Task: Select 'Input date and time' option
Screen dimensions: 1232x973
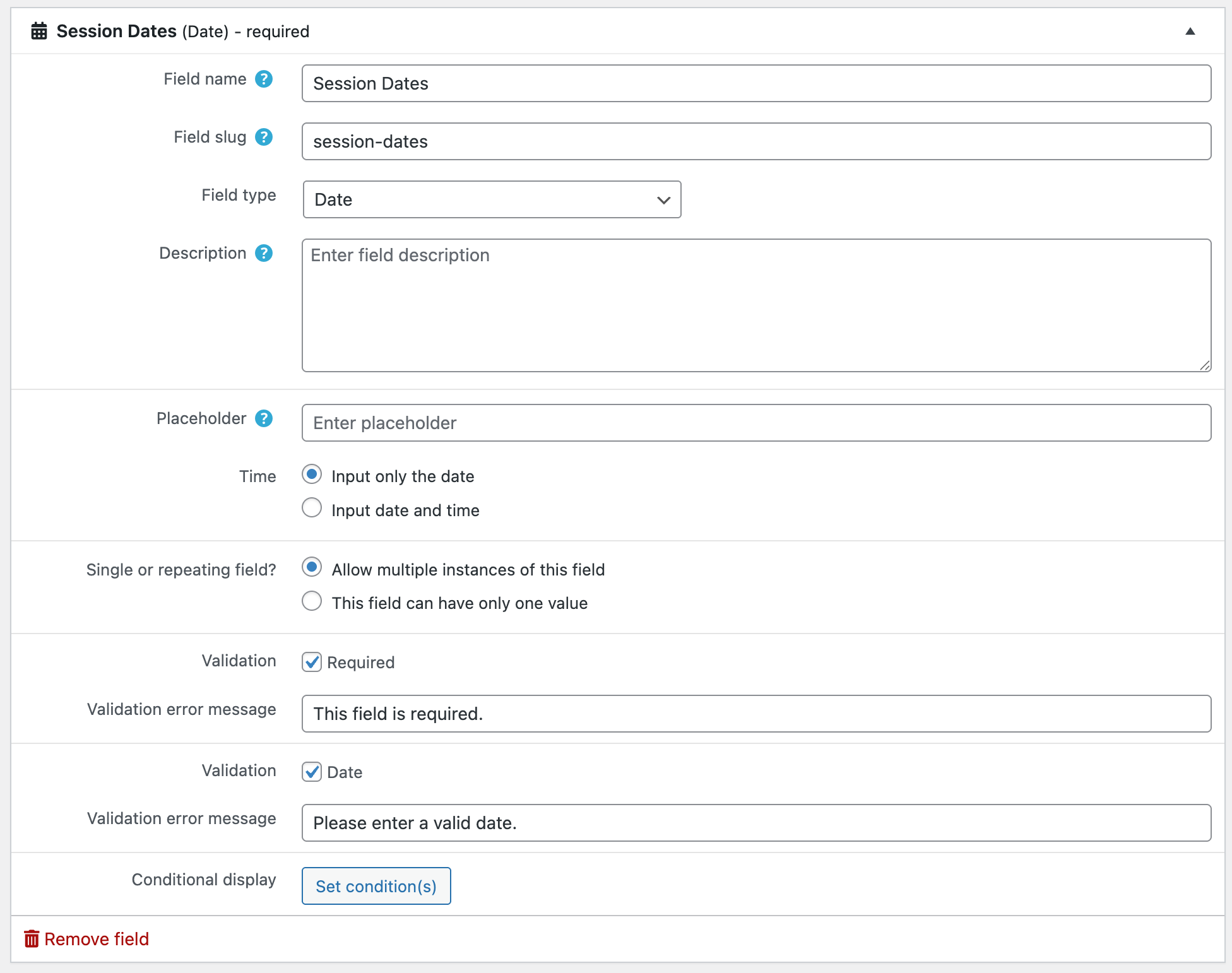Action: click(x=312, y=508)
